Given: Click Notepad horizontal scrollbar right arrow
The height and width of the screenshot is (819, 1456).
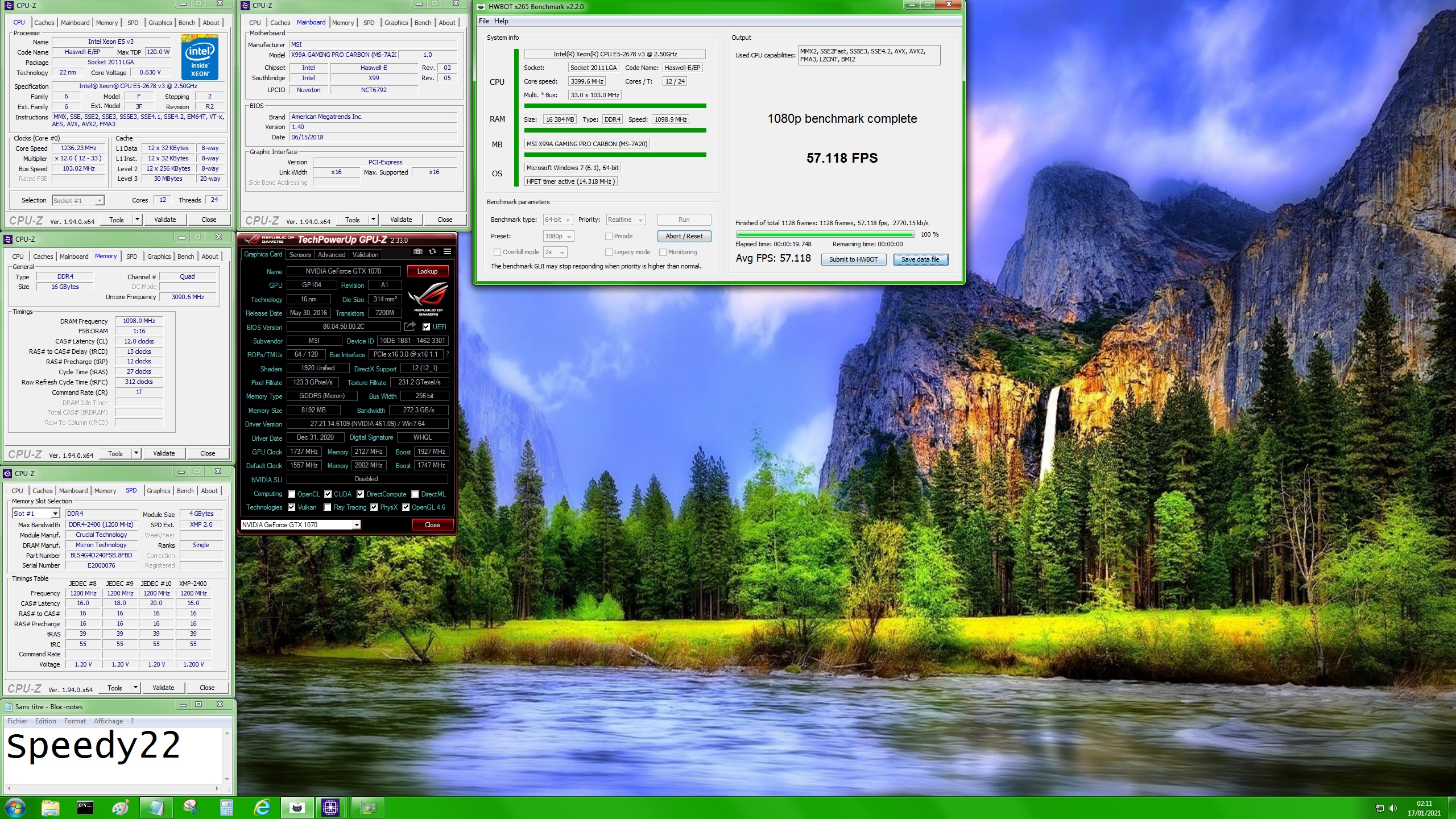Looking at the screenshot, I should pos(217,788).
